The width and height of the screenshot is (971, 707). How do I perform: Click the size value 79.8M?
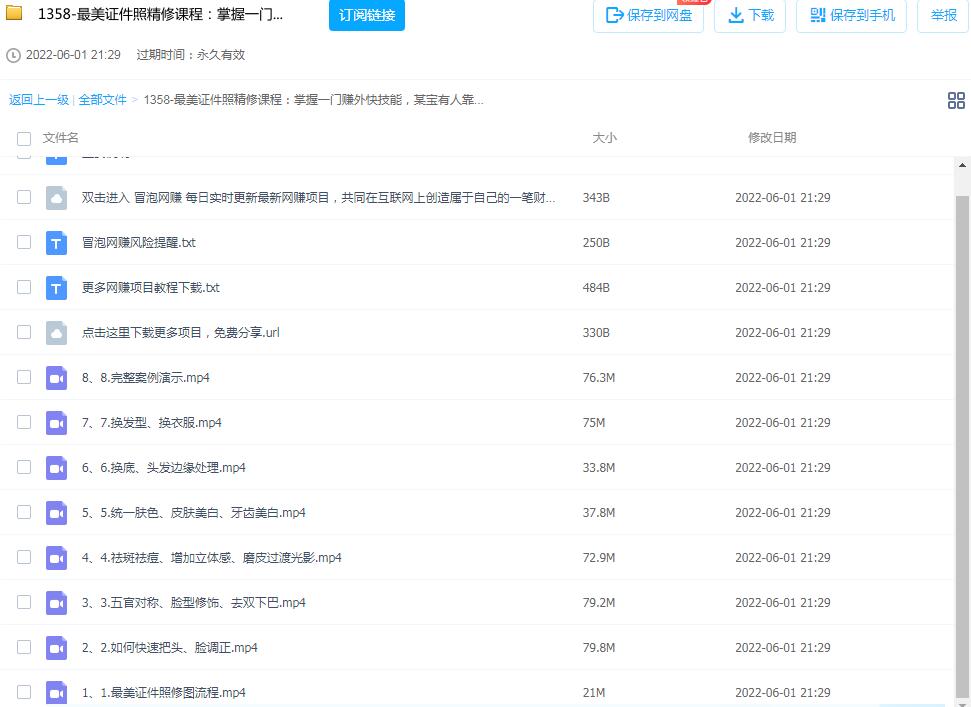pos(599,648)
